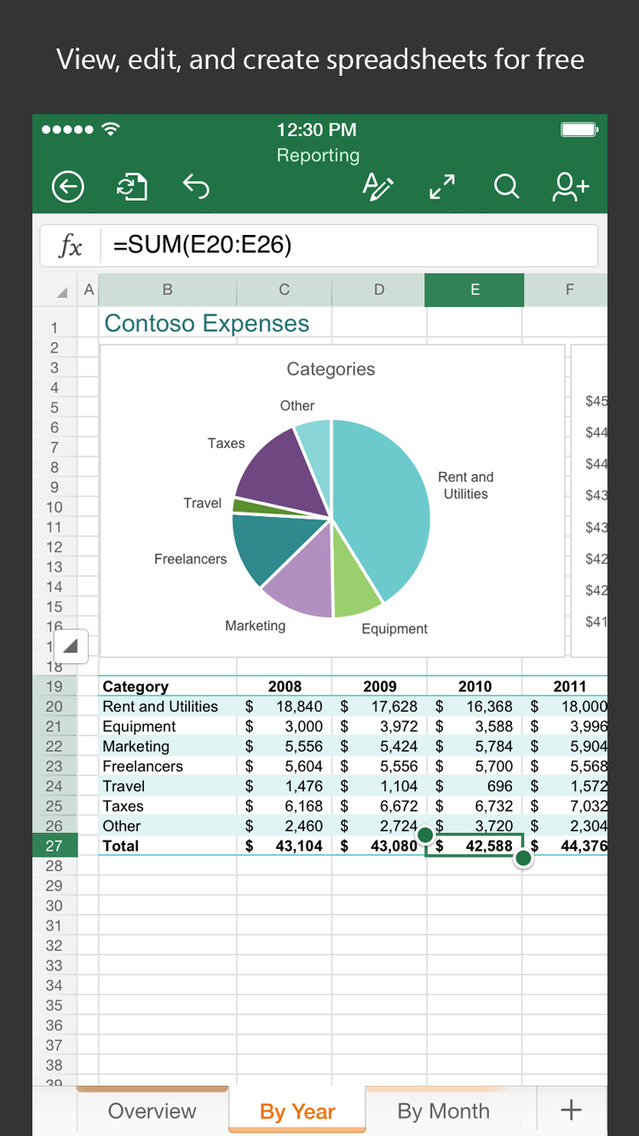Expand the collapsed triangle panel button

click(x=70, y=646)
